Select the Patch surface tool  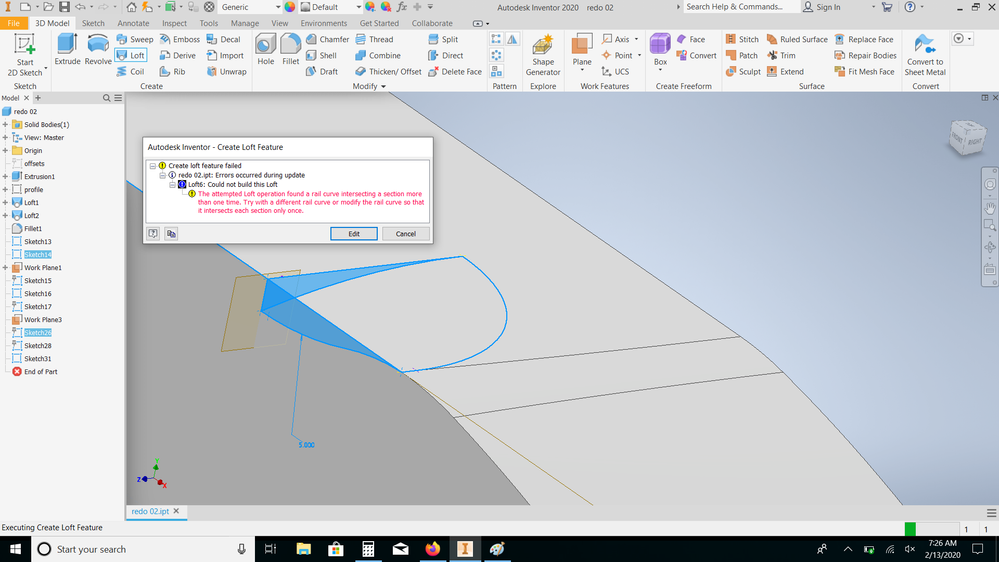742,55
